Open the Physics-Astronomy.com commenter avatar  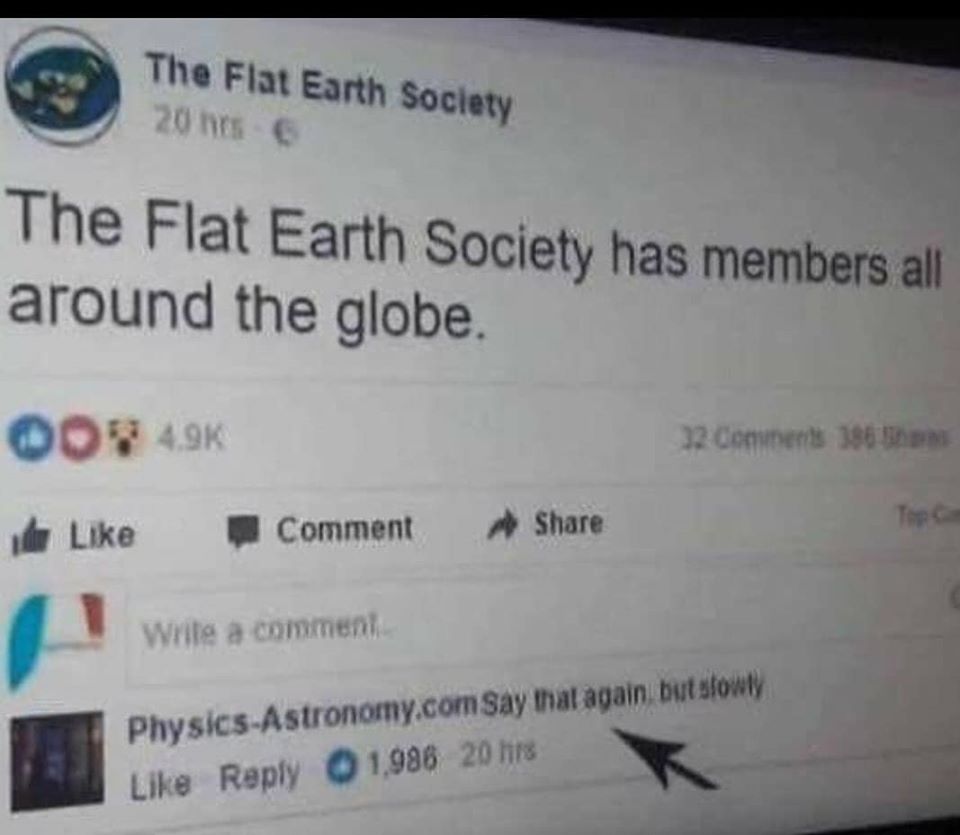pos(58,761)
